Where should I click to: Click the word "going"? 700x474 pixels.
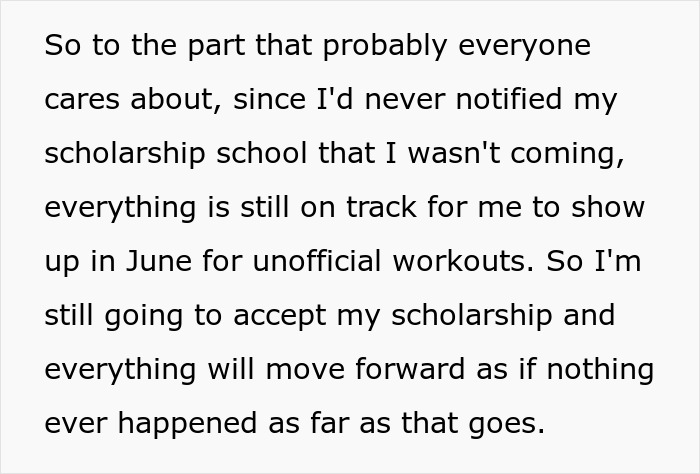point(147,316)
